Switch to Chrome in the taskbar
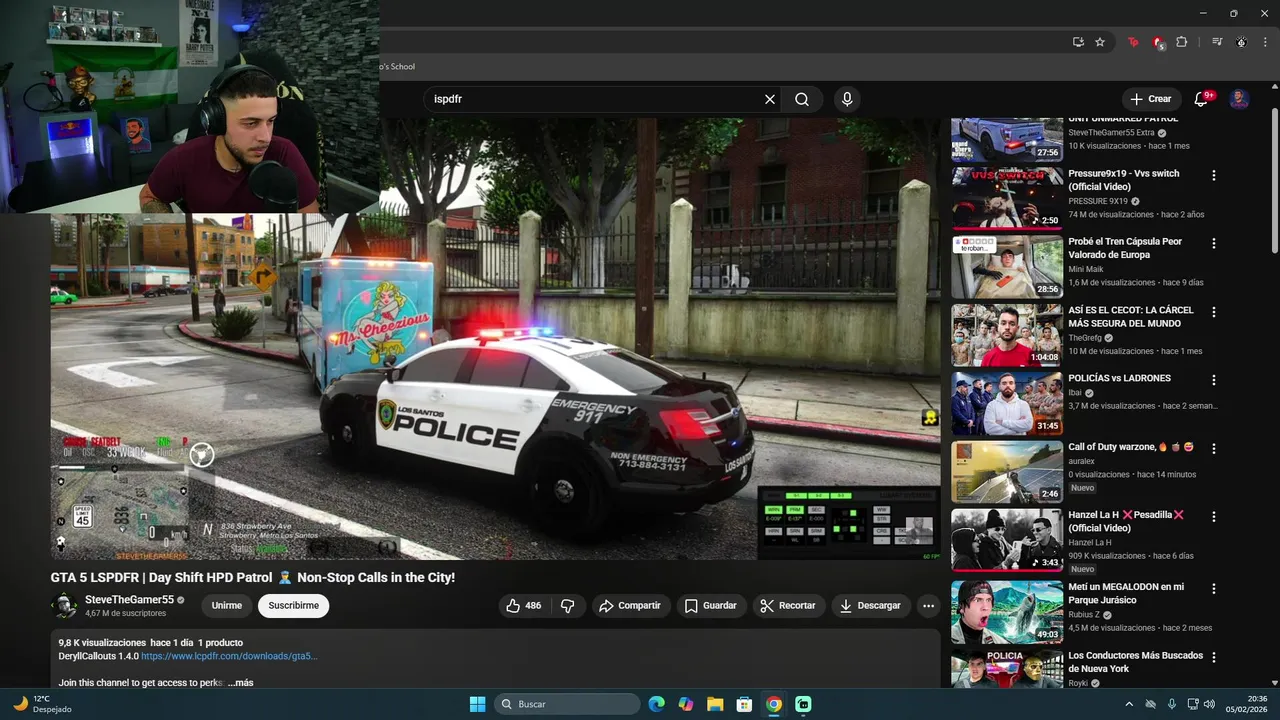This screenshot has height=720, width=1280. pyautogui.click(x=774, y=704)
